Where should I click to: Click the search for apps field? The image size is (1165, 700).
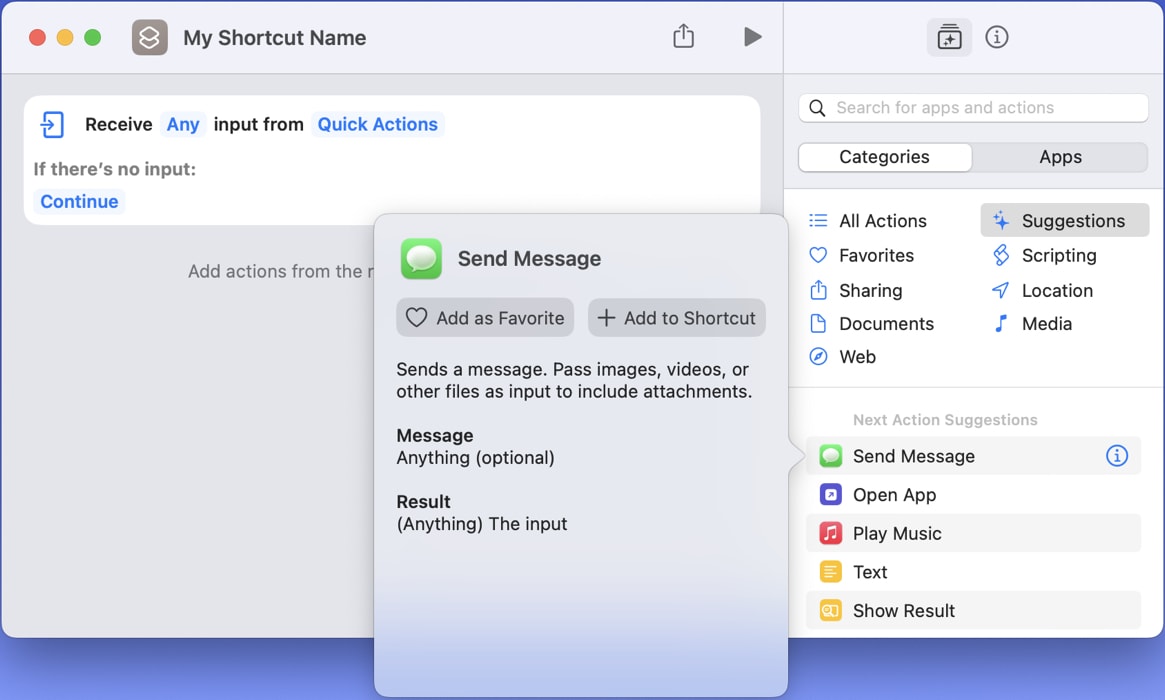(972, 107)
